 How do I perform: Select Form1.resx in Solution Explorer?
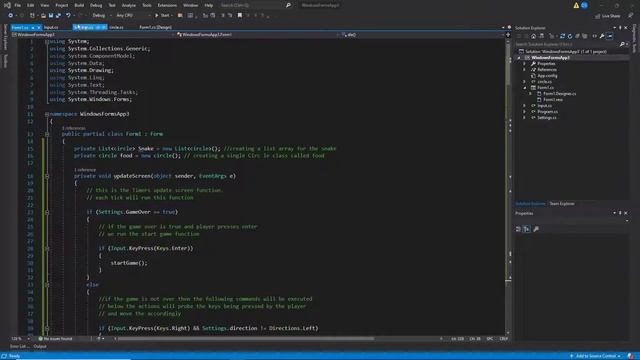point(553,100)
